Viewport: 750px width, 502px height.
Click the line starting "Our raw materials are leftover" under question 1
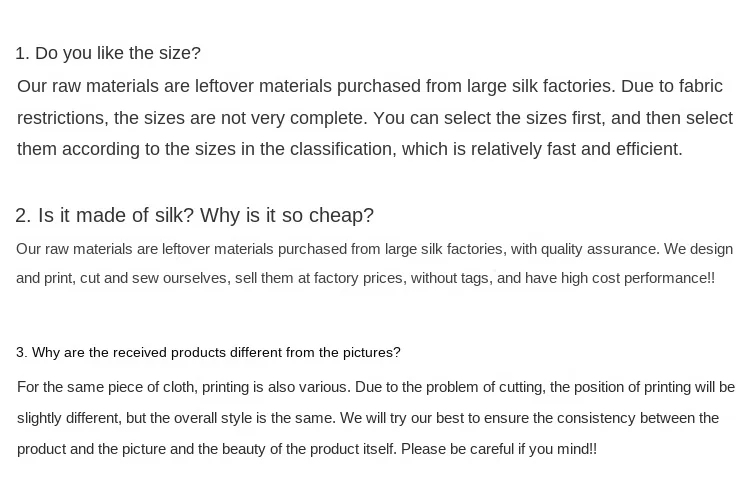[x=370, y=87]
